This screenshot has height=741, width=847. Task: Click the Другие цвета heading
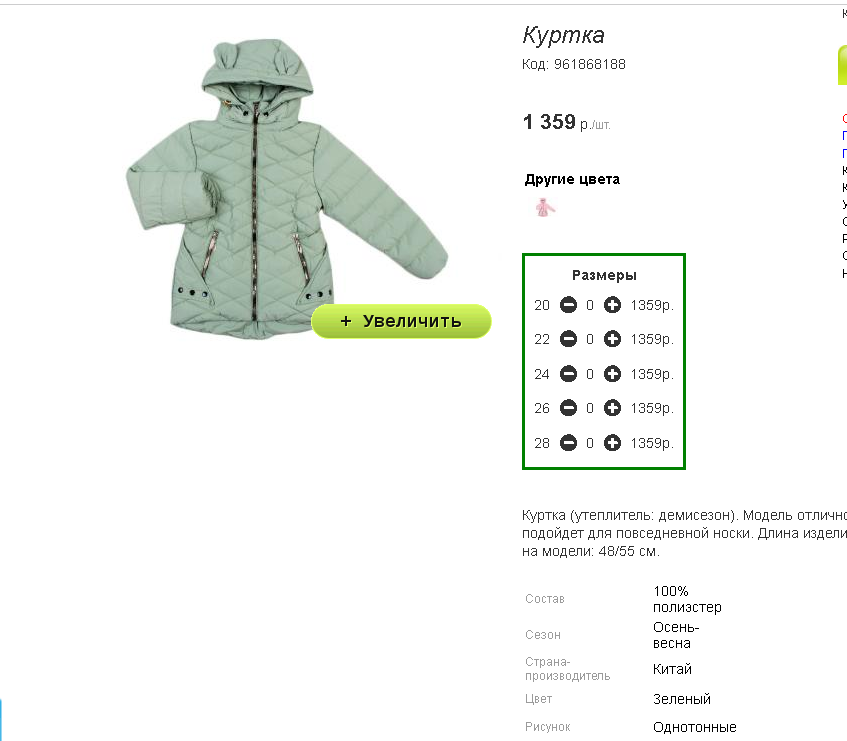[x=572, y=179]
